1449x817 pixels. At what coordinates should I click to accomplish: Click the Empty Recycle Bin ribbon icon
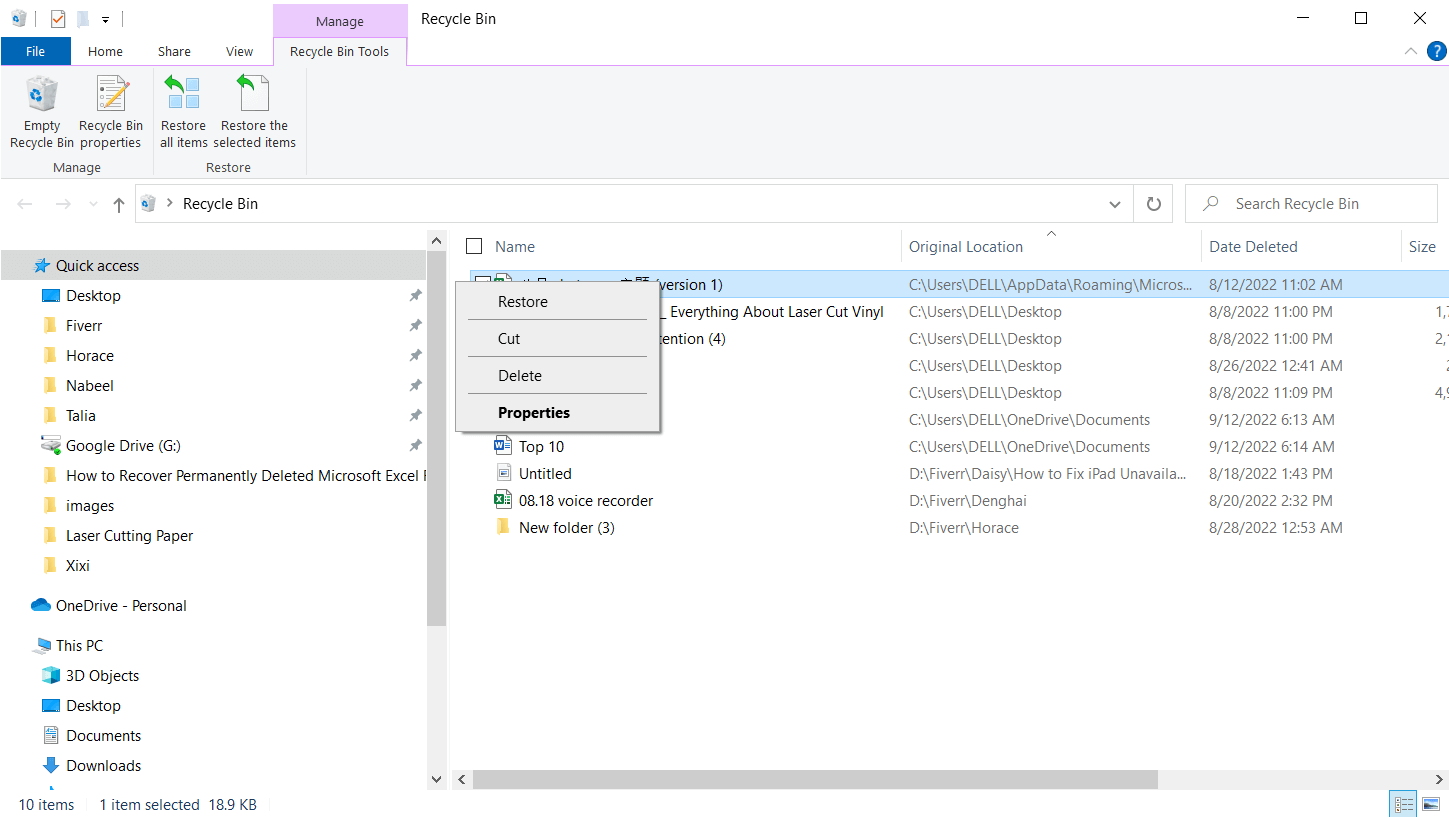42,113
